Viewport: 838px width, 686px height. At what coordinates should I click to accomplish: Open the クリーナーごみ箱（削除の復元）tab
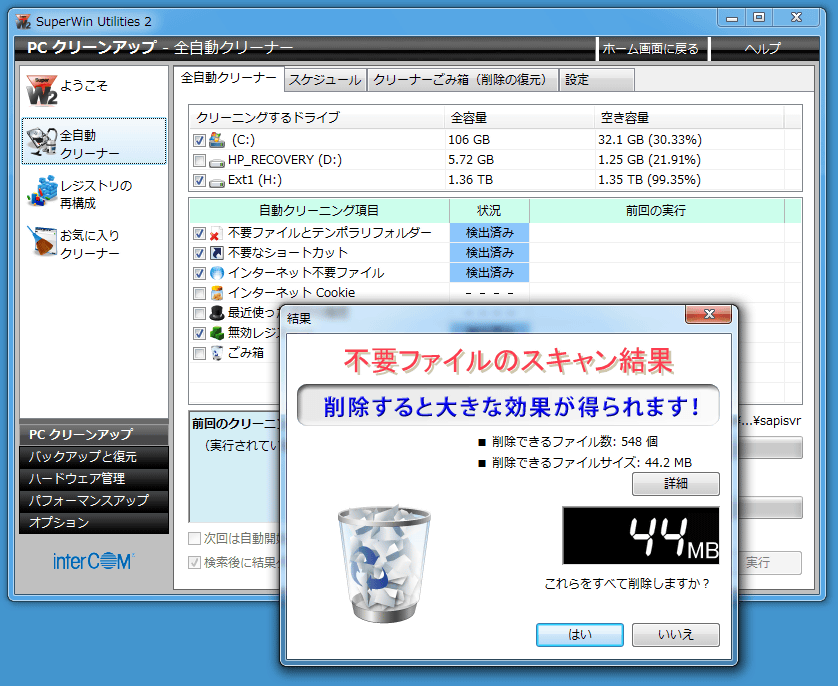click(x=463, y=80)
